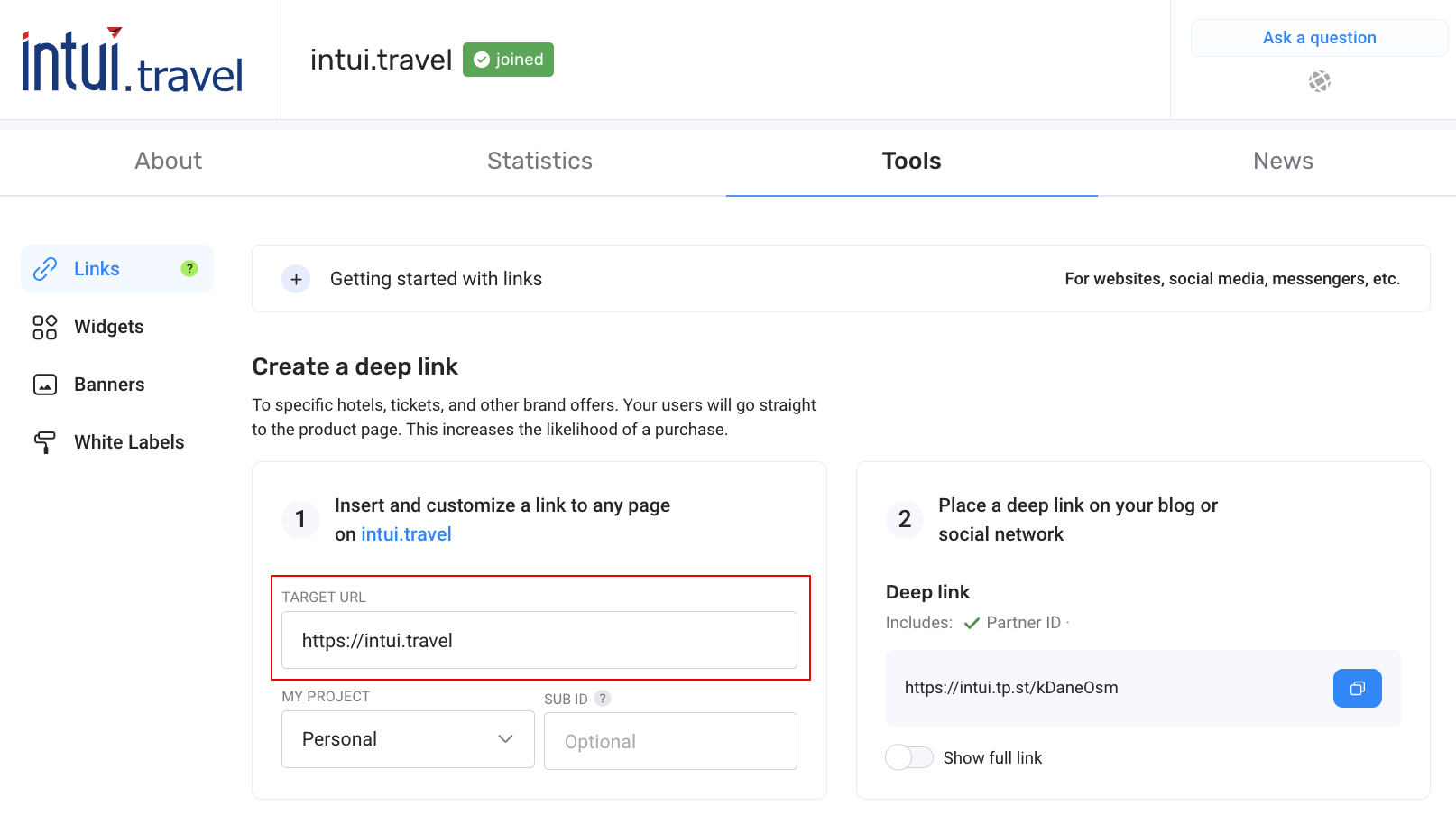Click the chevron arrow of the Personal dropdown
1456x816 pixels.
coord(505,739)
